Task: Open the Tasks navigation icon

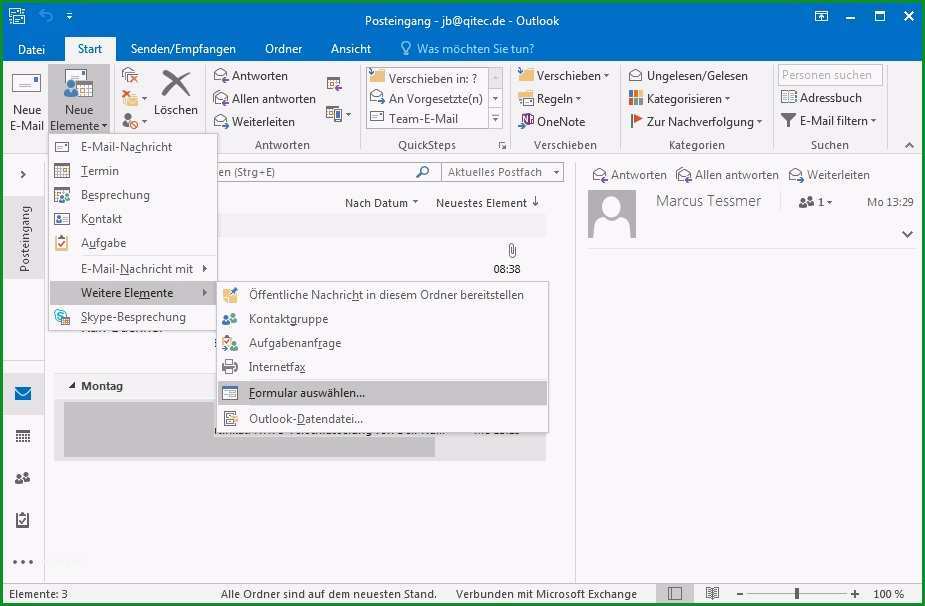Action: tap(22, 520)
